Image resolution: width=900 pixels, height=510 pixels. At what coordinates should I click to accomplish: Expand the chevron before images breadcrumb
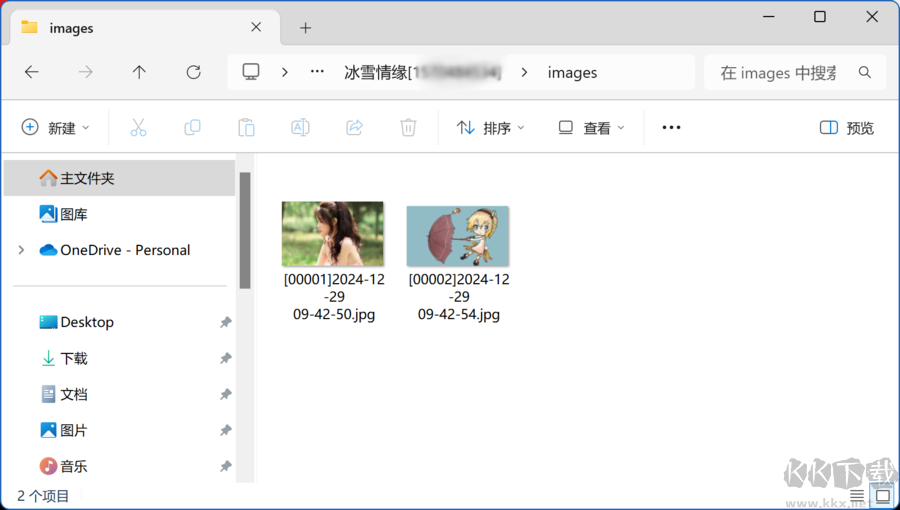[524, 72]
